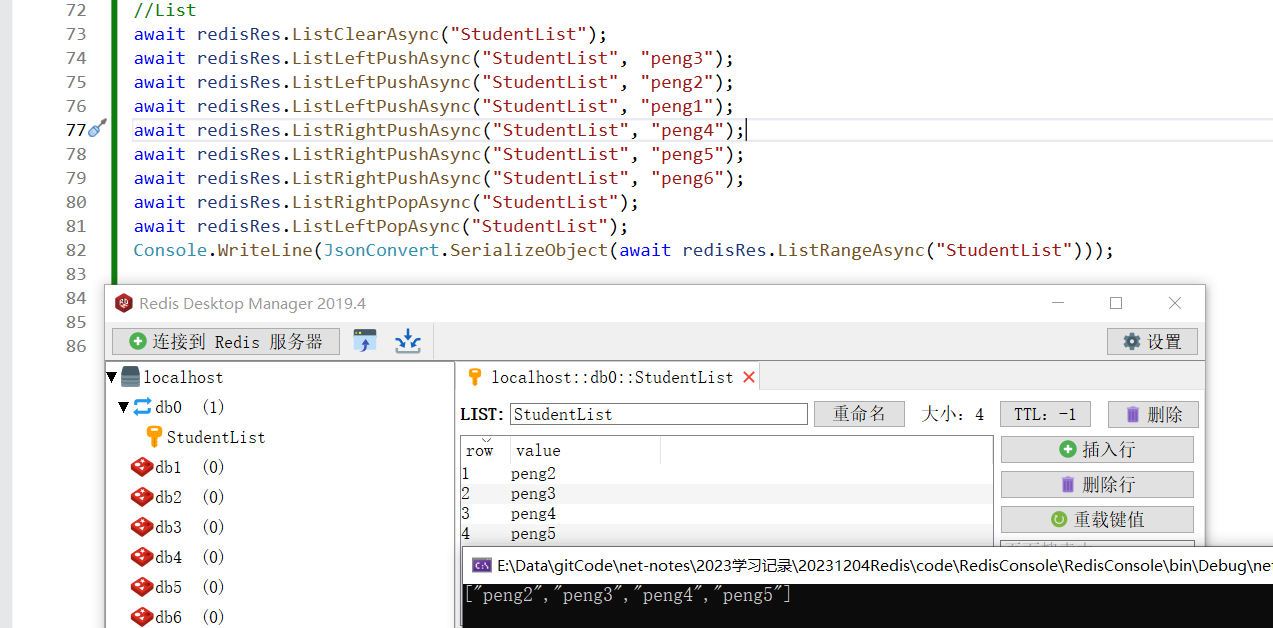Open 设置 settings button
This screenshot has height=628, width=1273.
pyautogui.click(x=1152, y=341)
